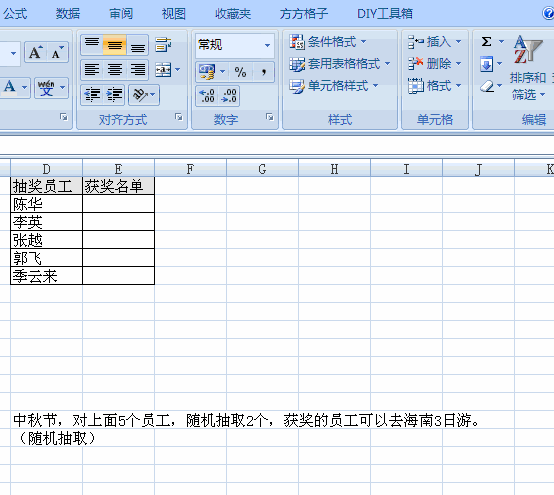Expand the 插入 dropdown arrow

(459, 42)
